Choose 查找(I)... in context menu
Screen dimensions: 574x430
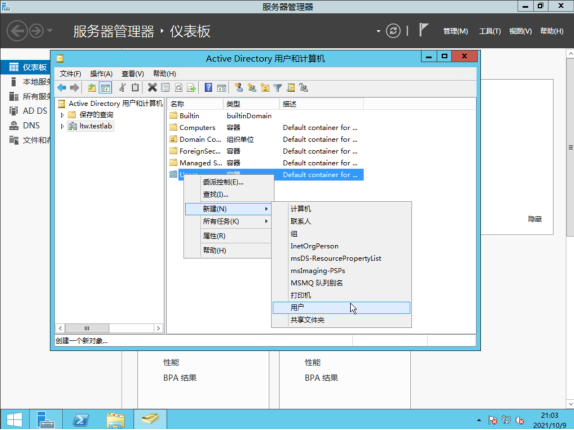228,194
